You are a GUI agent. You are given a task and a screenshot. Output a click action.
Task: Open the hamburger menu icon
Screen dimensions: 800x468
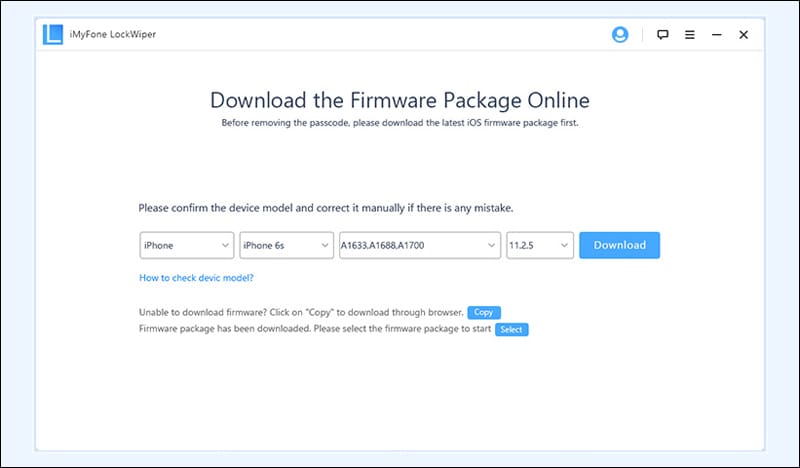point(690,35)
